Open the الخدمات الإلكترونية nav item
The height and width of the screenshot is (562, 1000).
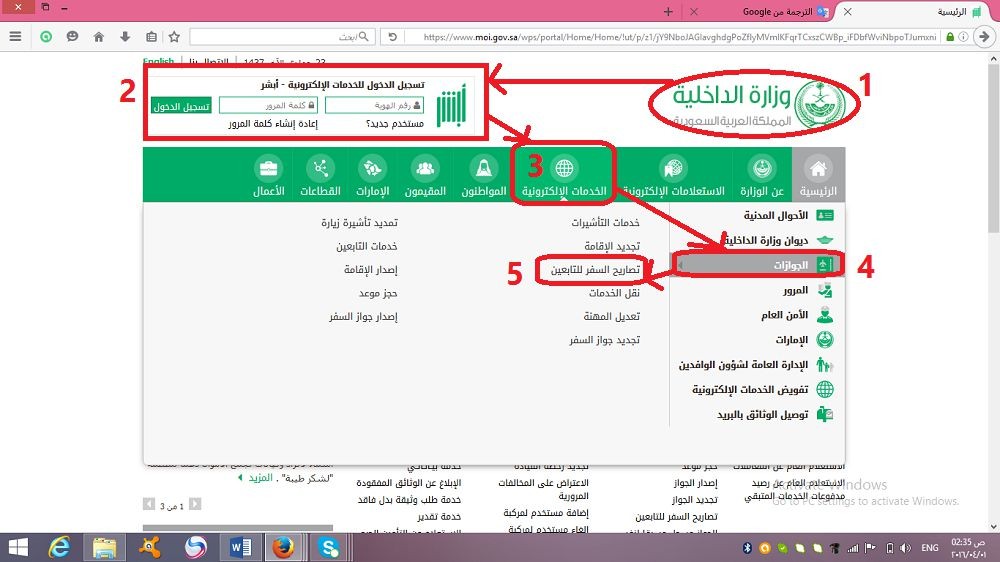564,175
